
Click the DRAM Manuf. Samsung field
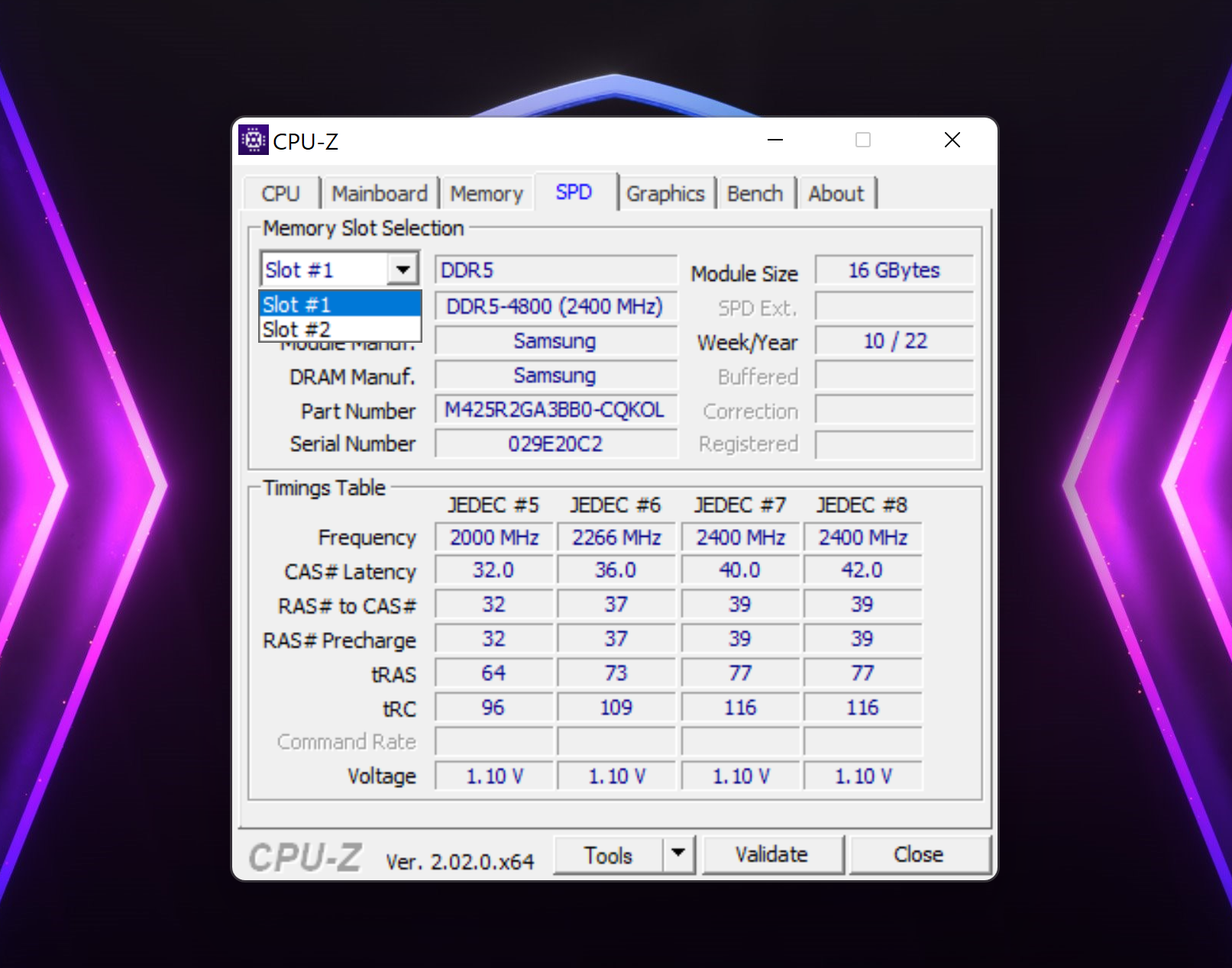click(556, 376)
